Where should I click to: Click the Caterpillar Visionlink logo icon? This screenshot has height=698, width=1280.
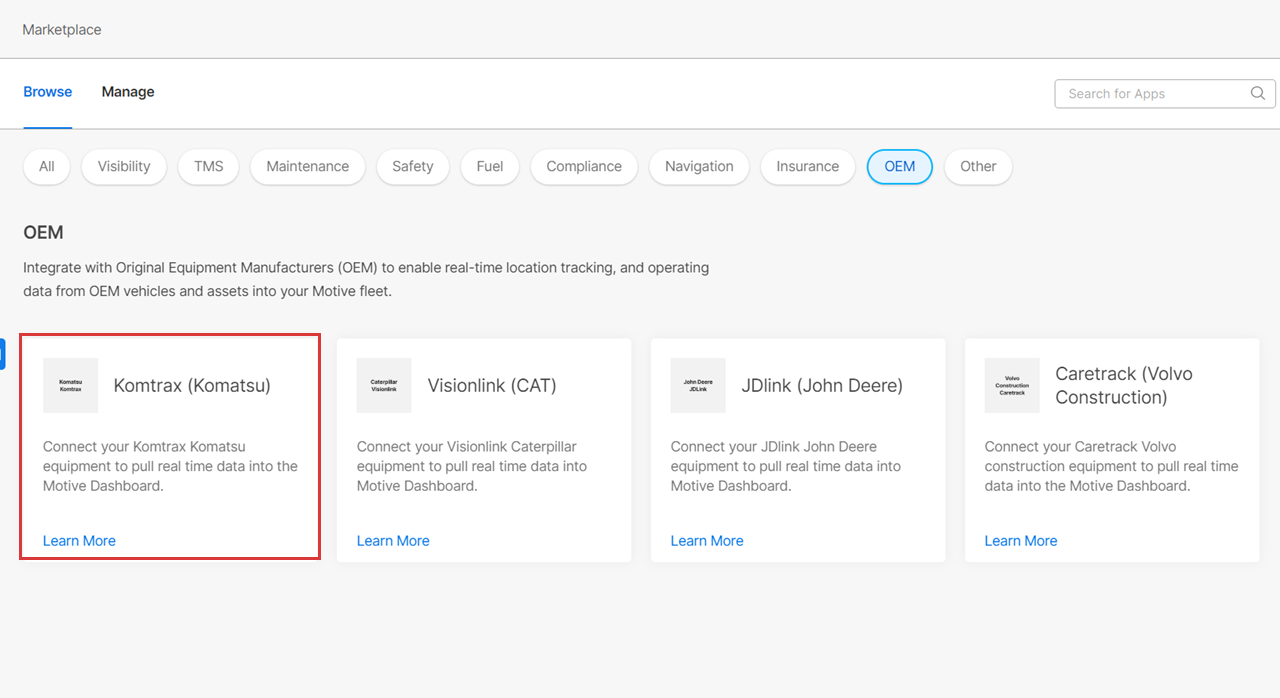click(384, 385)
